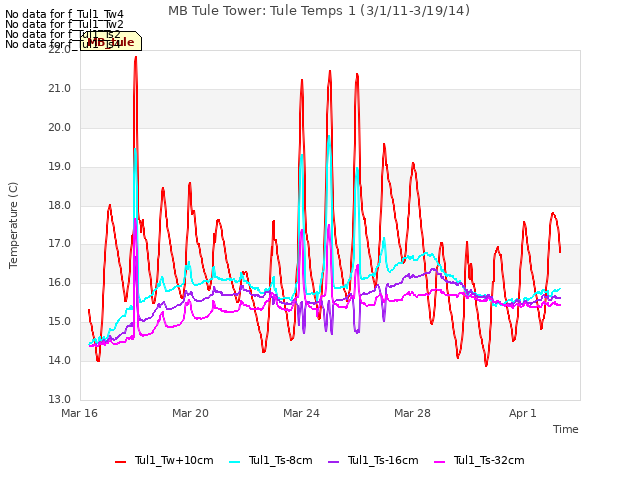640x480 pixels.
Task: Click the 'No data for f_Tul1_Tw4' message
Action: 64,15
